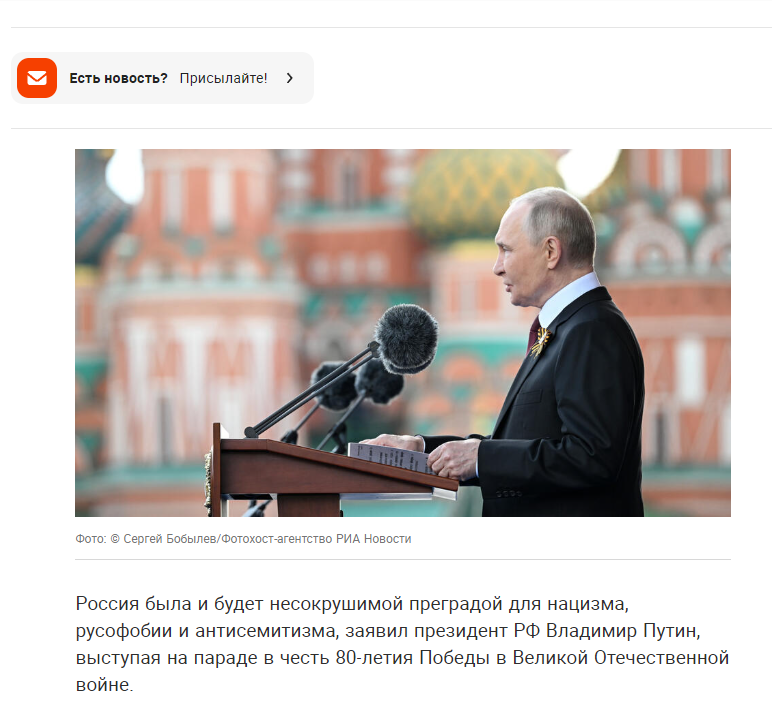Click the final word войне in the paragraph
772x713 pixels.
click(103, 685)
